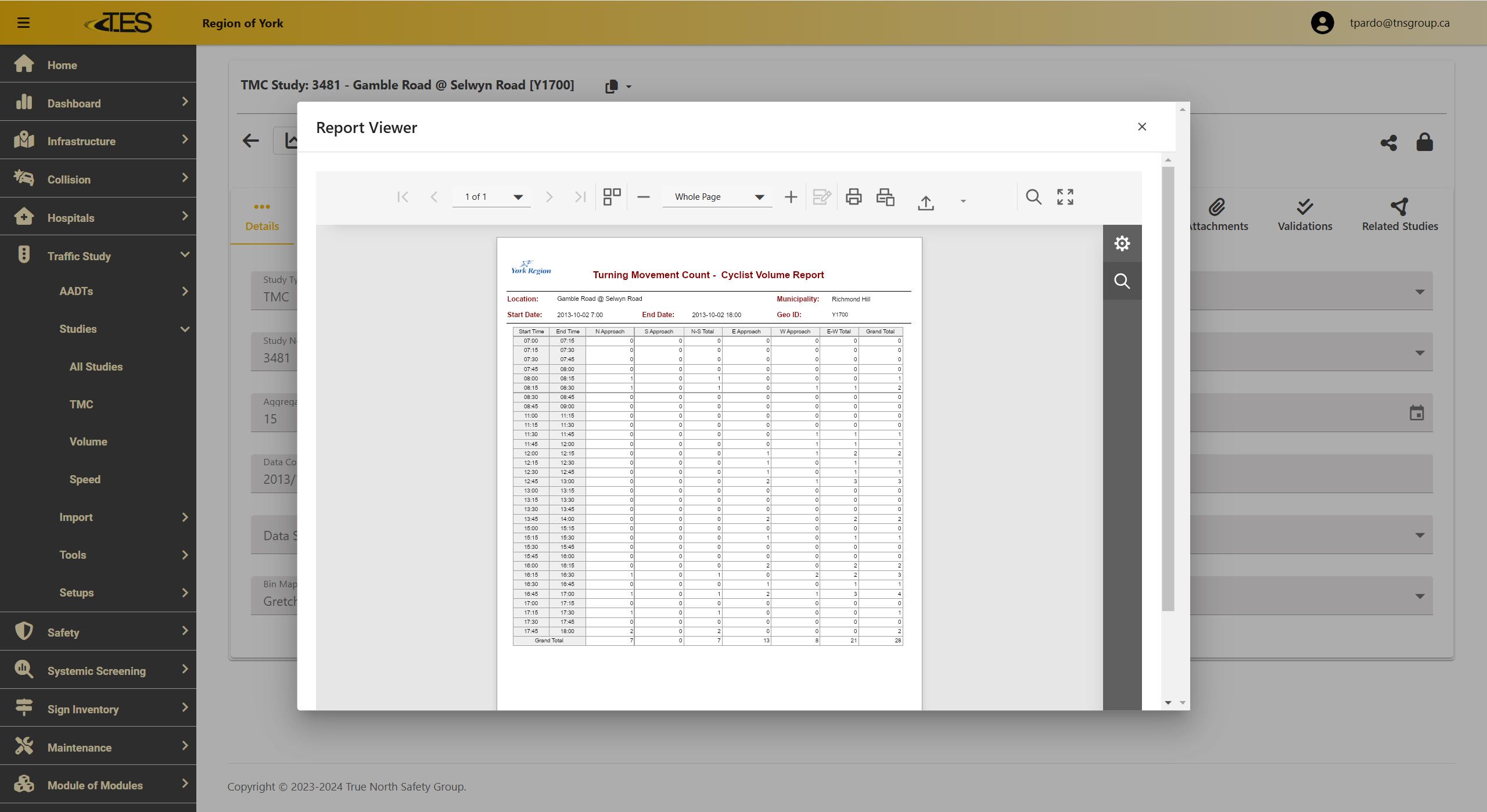Viewport: 1487px width, 812px height.
Task: Toggle the hamburger navigation menu
Action: [23, 23]
